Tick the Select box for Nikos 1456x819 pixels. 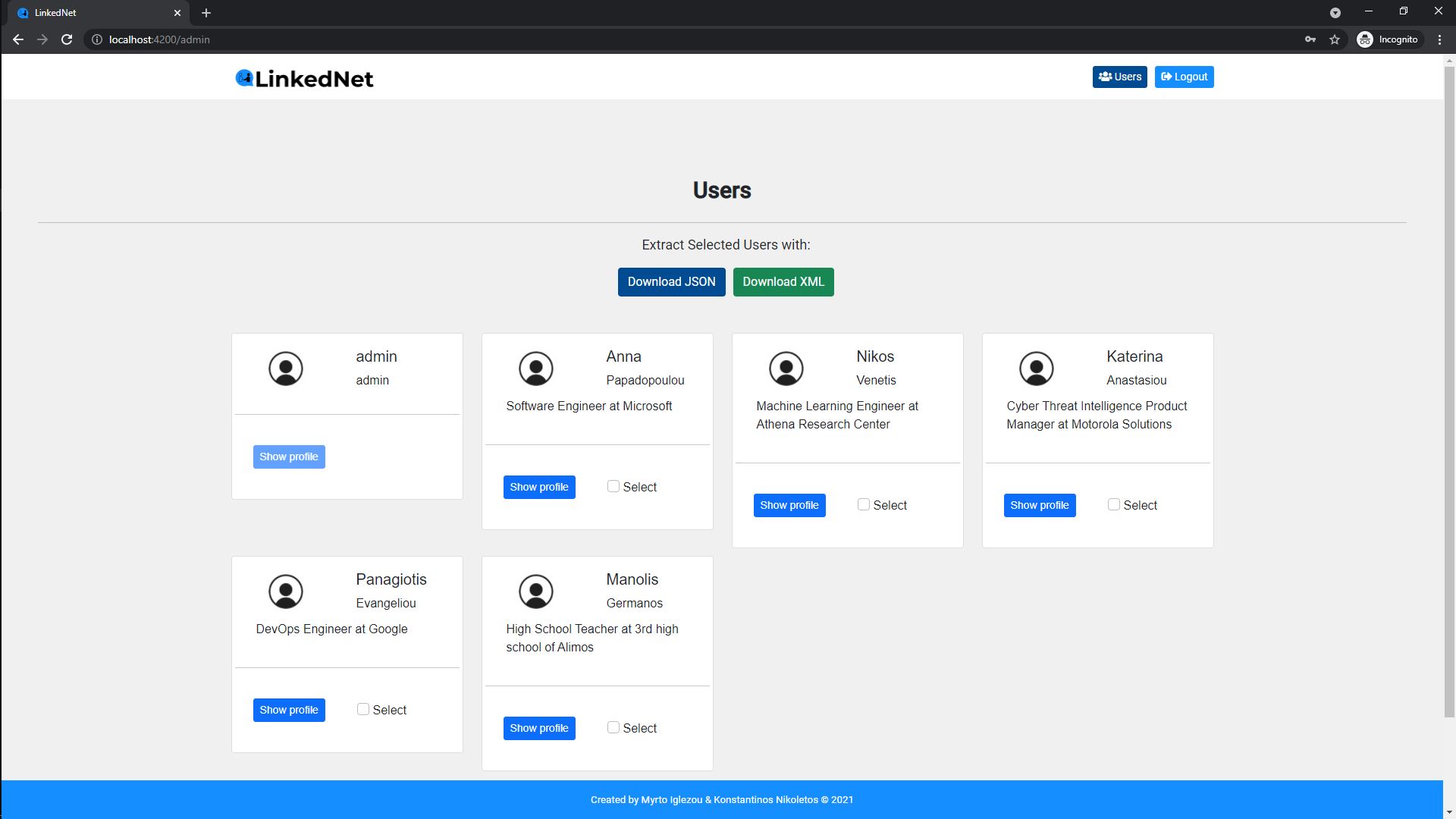point(864,504)
